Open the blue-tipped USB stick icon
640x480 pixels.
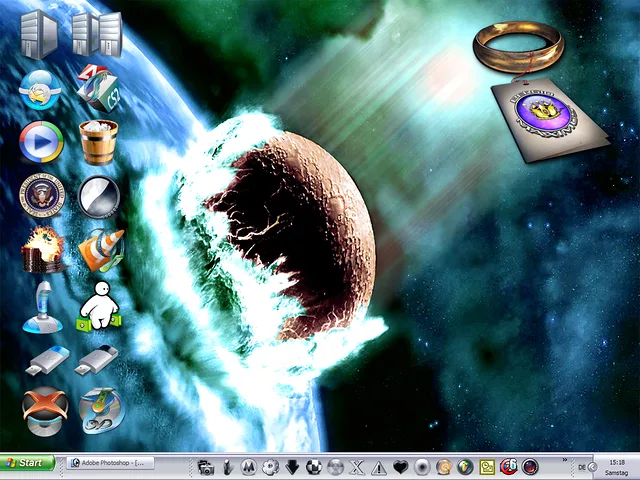click(x=47, y=360)
